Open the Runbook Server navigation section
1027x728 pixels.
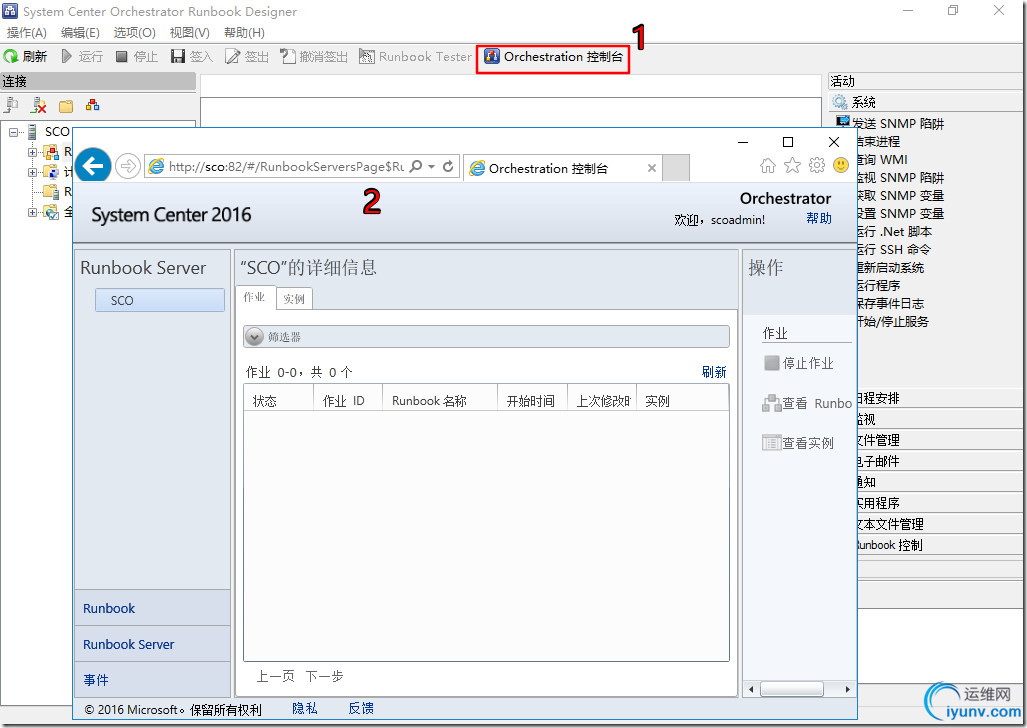(x=152, y=644)
